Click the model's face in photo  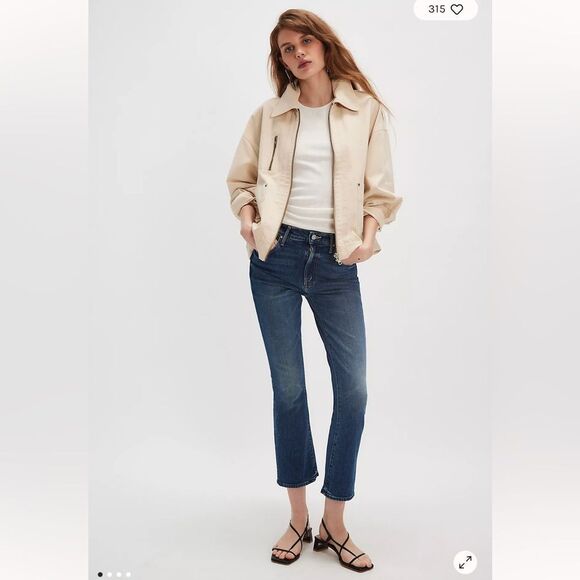tap(300, 48)
